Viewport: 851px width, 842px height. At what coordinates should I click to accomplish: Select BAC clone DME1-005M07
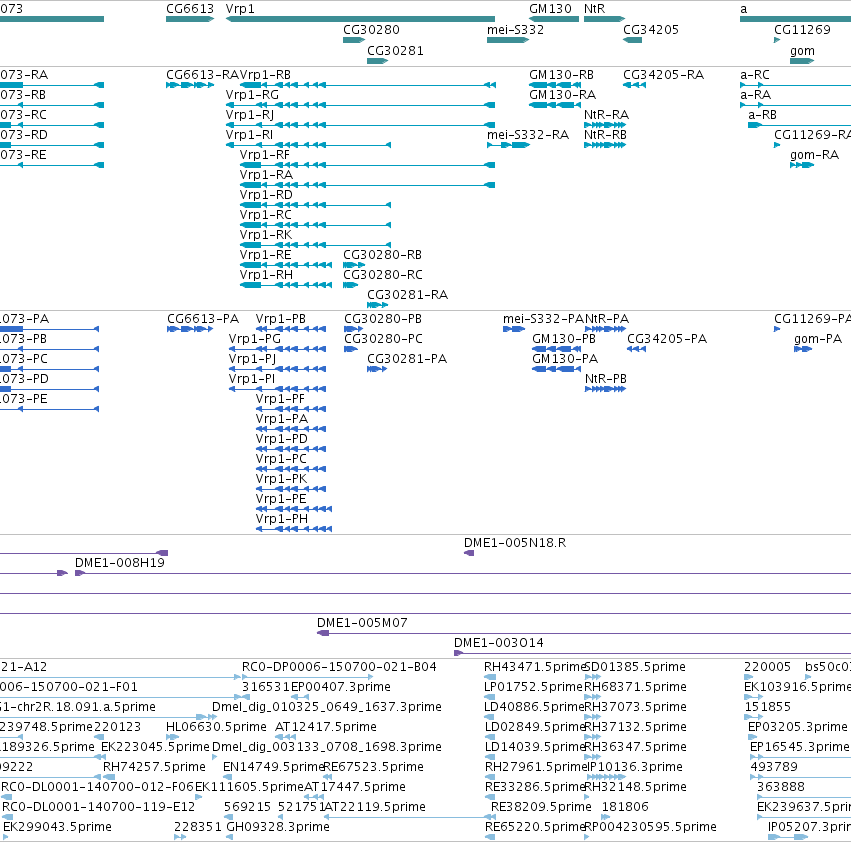click(584, 633)
